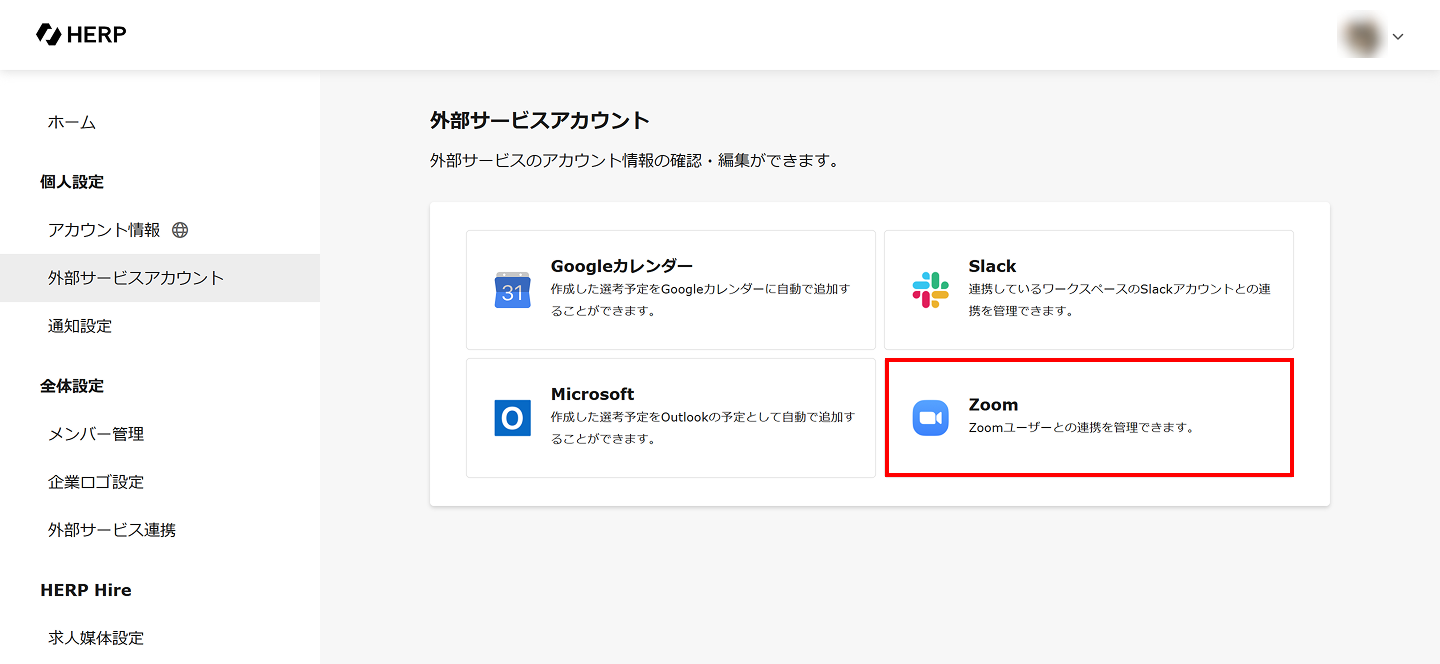Open the Microsoft card title

pos(593,394)
